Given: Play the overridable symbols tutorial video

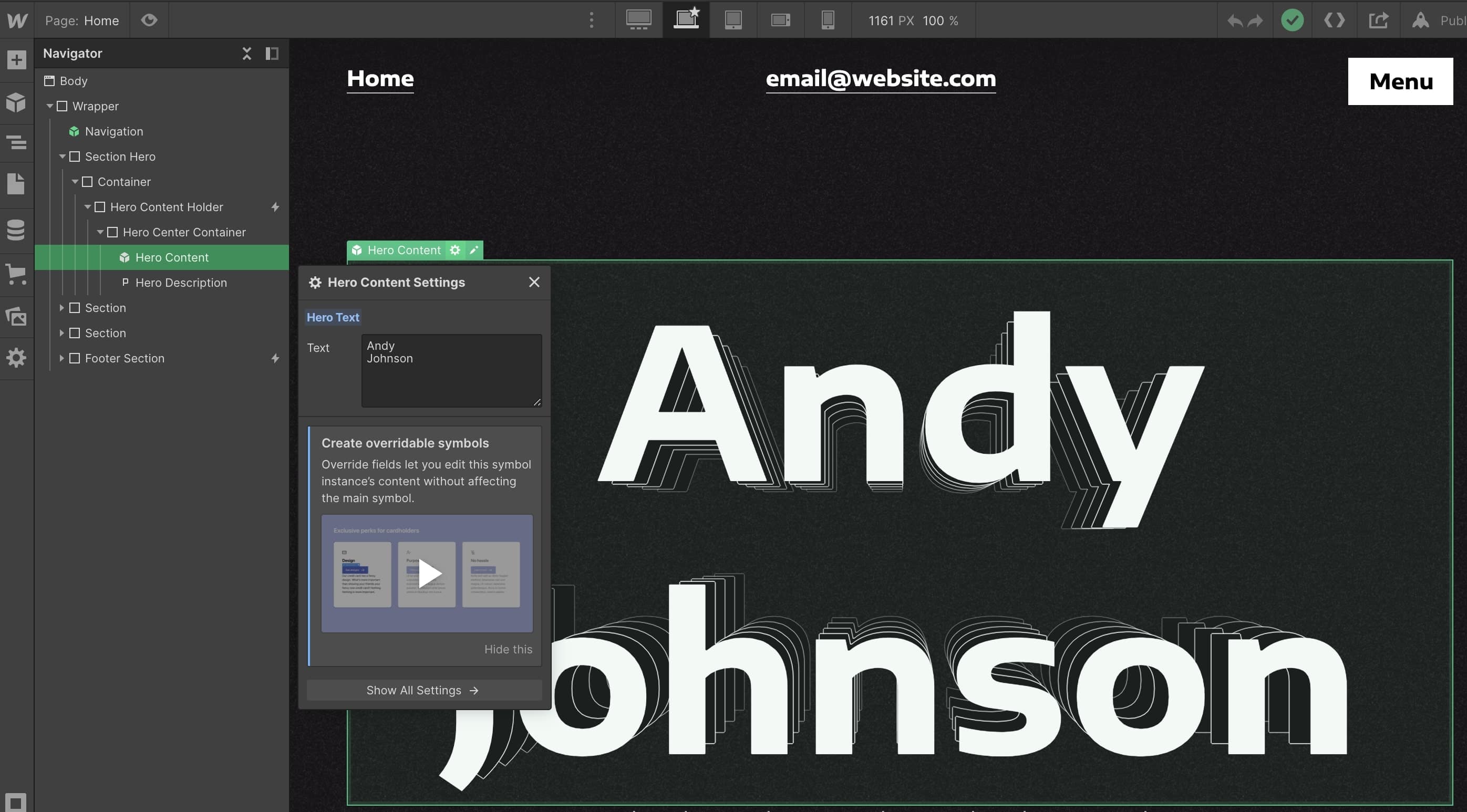Looking at the screenshot, I should (428, 574).
